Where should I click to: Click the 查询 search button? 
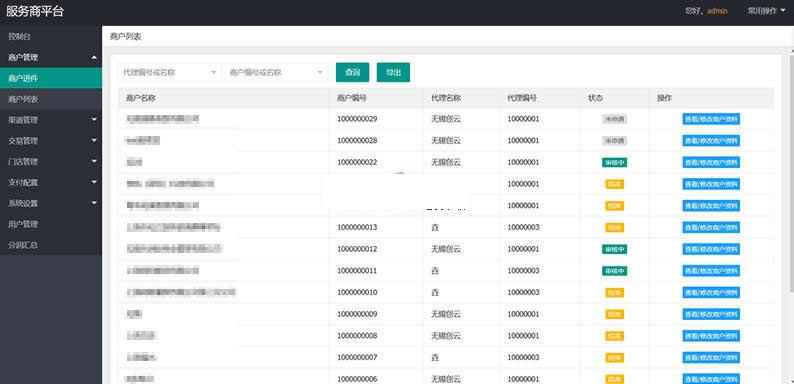point(352,72)
